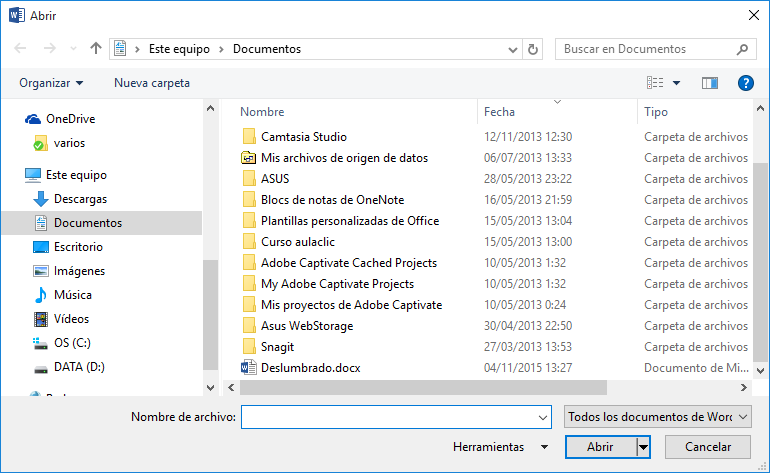Viewport: 770px width, 473px height.
Task: Select OneDrive in navigation pane
Action: tap(60, 119)
